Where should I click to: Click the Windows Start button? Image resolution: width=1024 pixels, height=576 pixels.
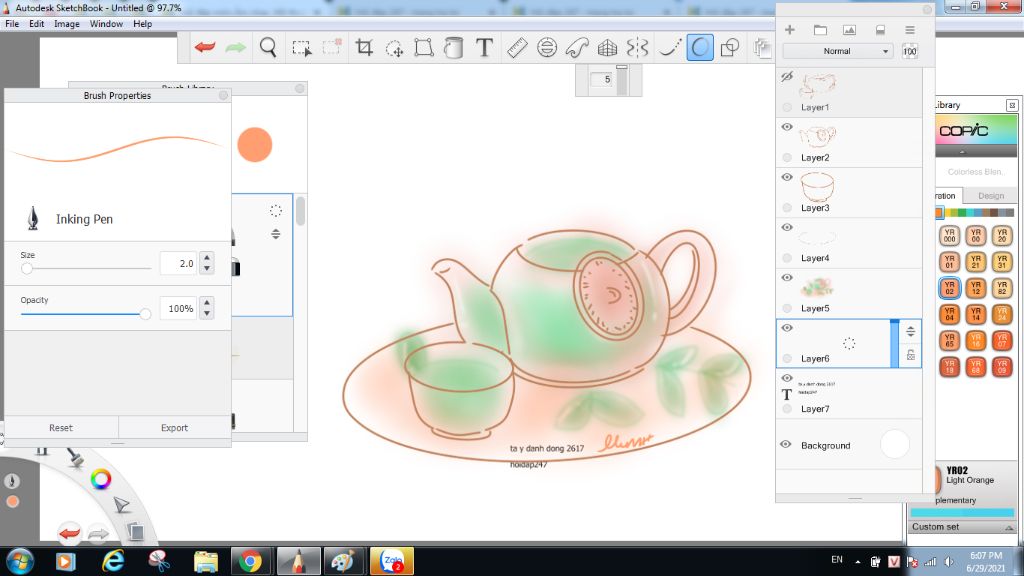[20, 561]
